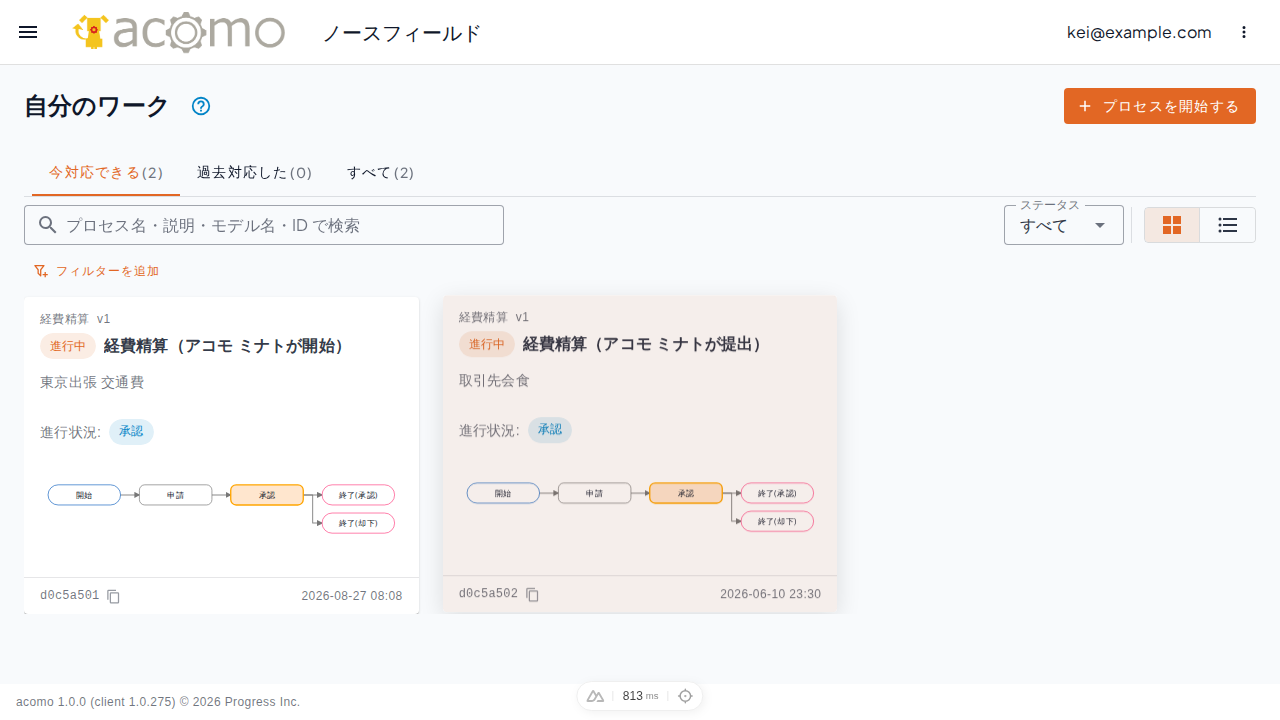1280x720 pixels.
Task: Open the ステータス dropdown
Action: [1064, 225]
